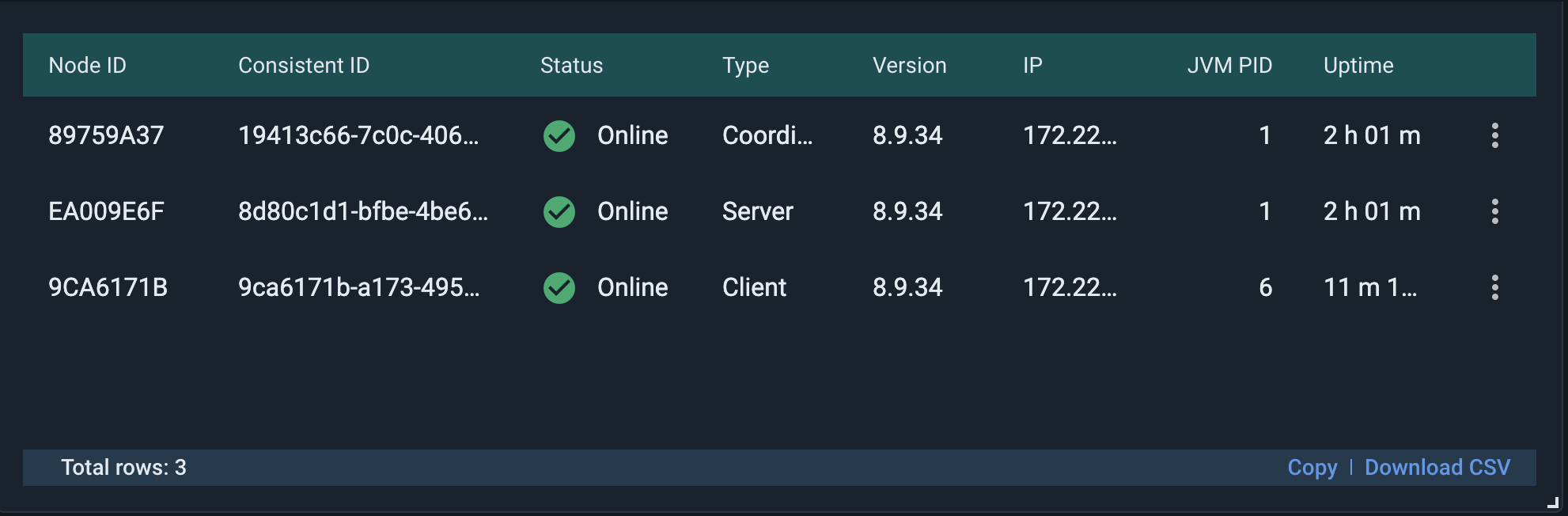Sort by the JVM PID column header

tap(1229, 66)
